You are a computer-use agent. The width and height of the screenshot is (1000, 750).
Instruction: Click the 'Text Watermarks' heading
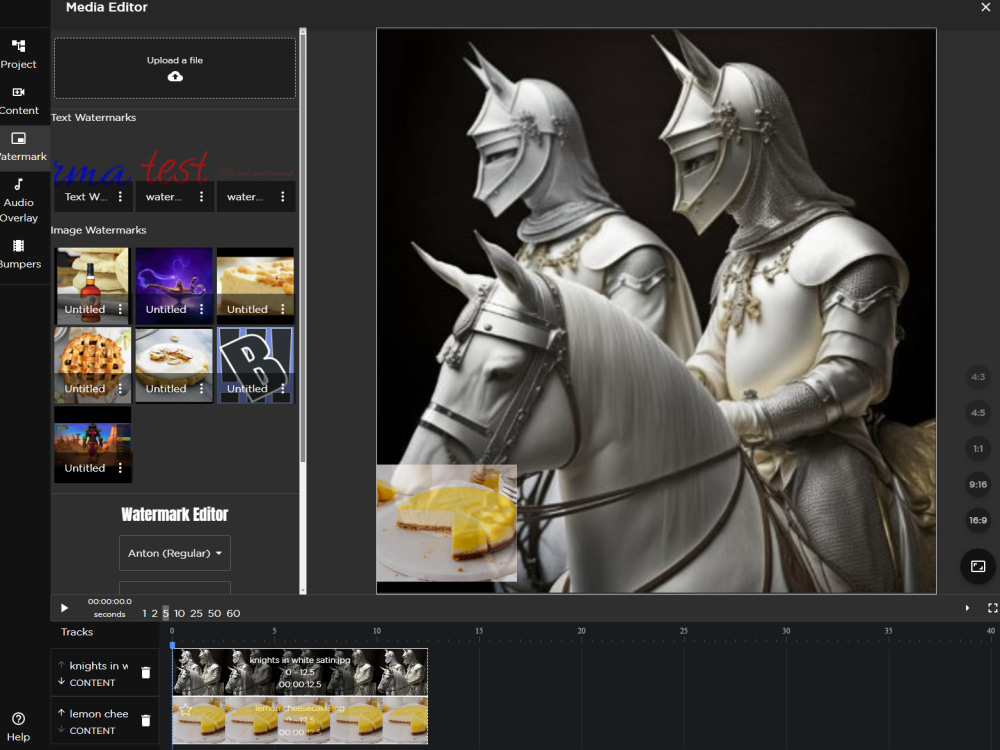pos(93,117)
